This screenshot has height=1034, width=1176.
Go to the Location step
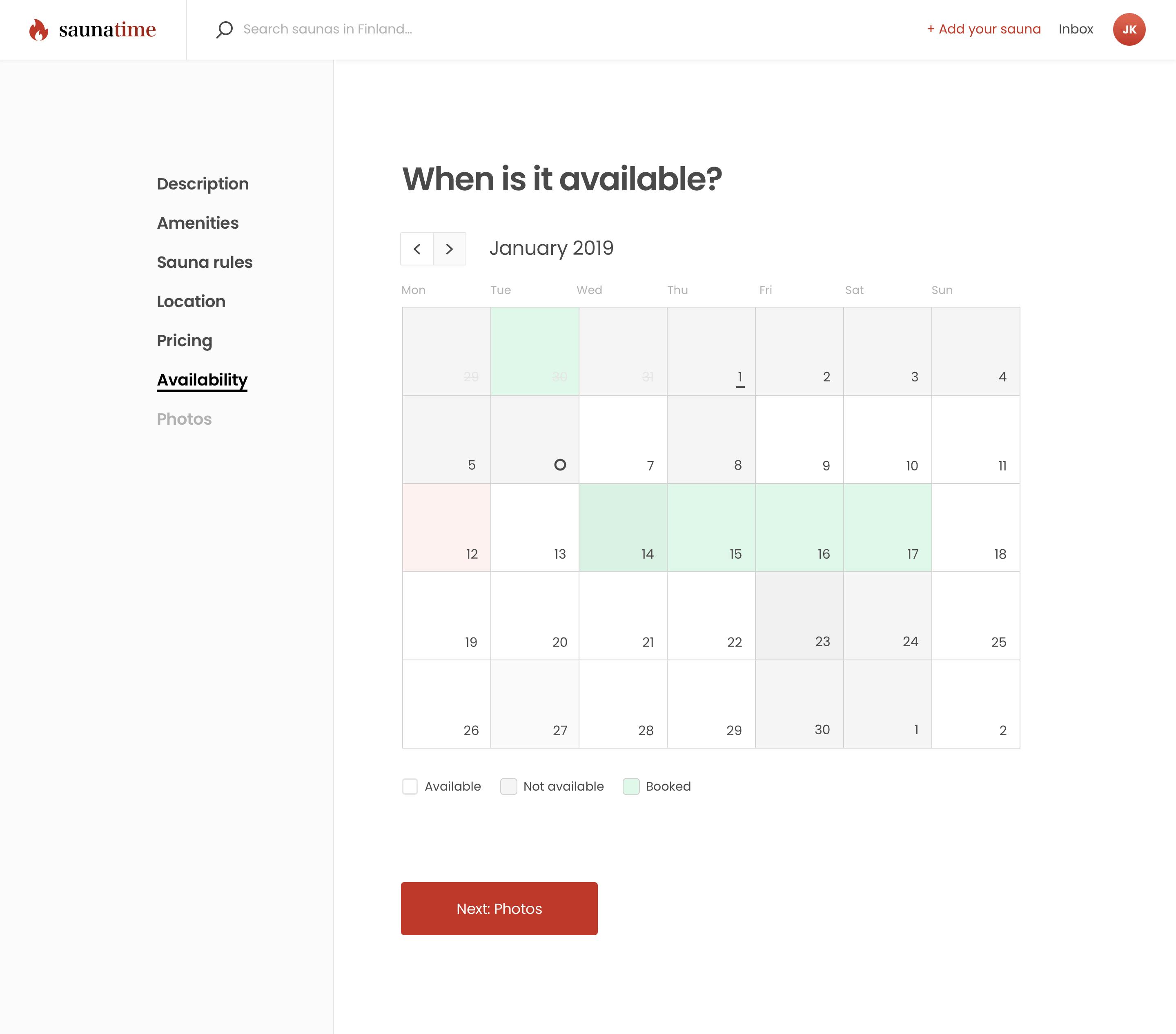191,301
